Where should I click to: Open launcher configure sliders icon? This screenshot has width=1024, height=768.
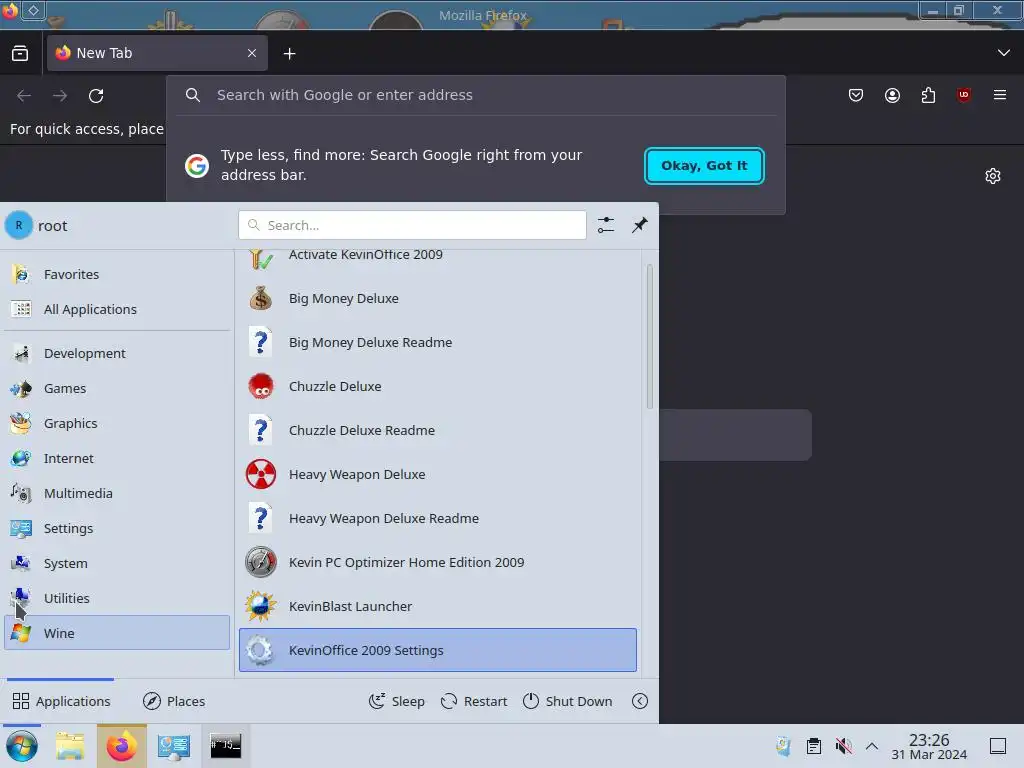606,225
